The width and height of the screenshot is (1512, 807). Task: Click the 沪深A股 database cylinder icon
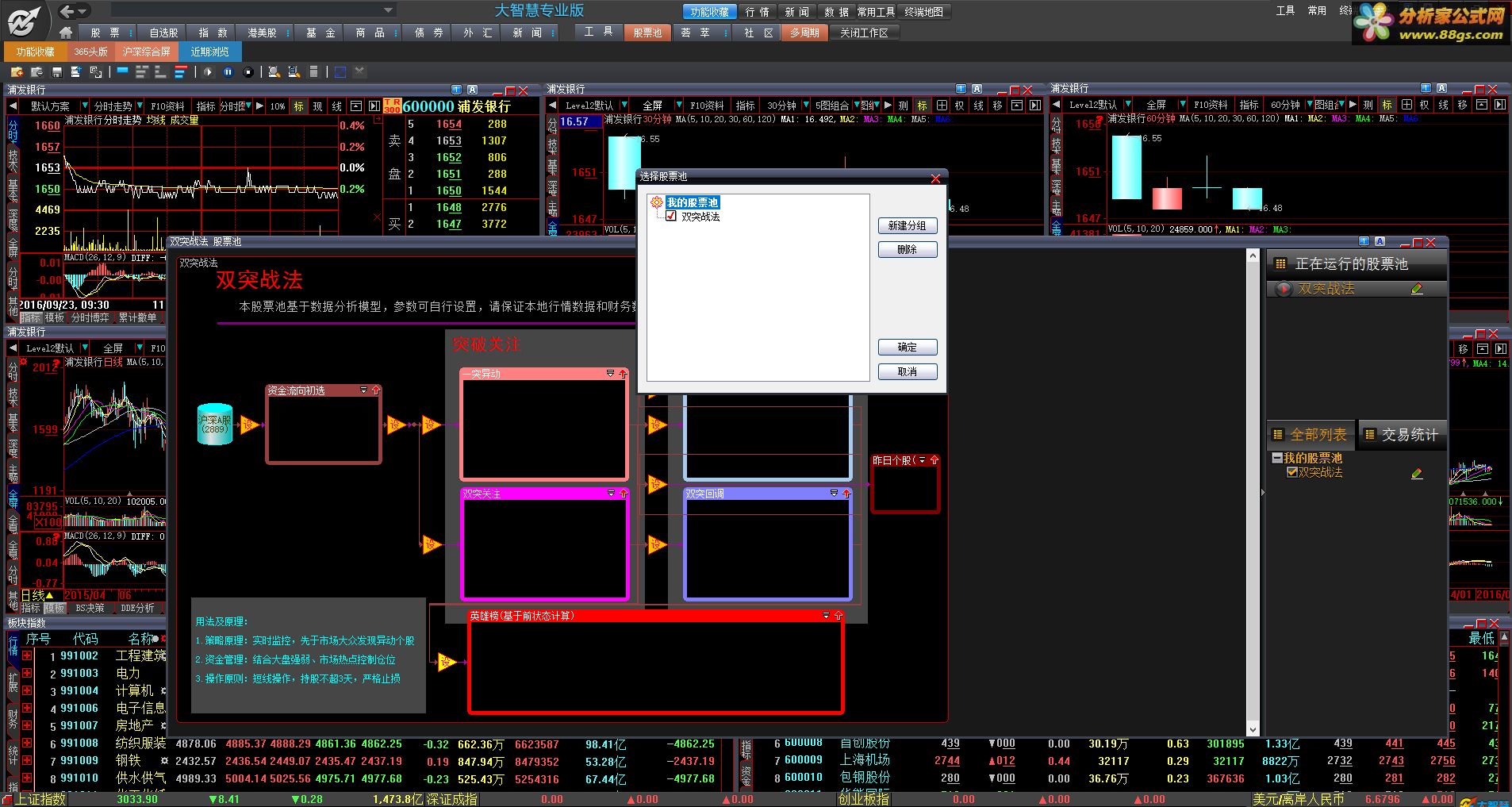tap(214, 425)
